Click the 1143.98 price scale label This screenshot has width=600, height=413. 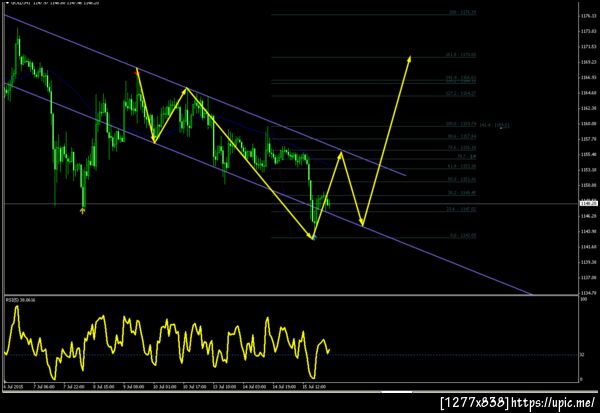point(588,231)
